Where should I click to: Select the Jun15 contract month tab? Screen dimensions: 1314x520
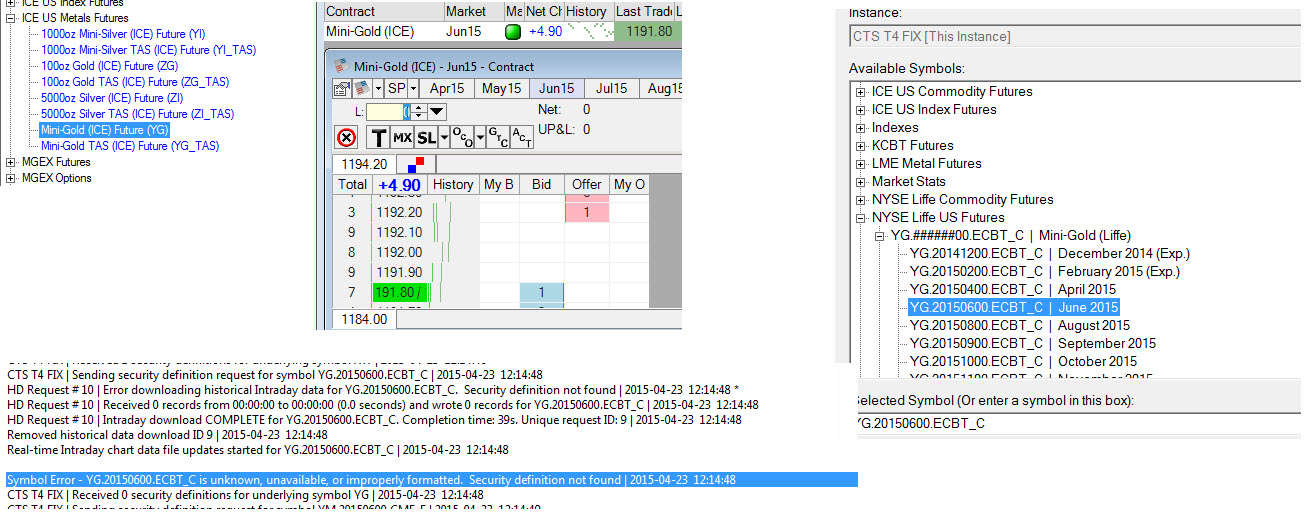(x=557, y=88)
